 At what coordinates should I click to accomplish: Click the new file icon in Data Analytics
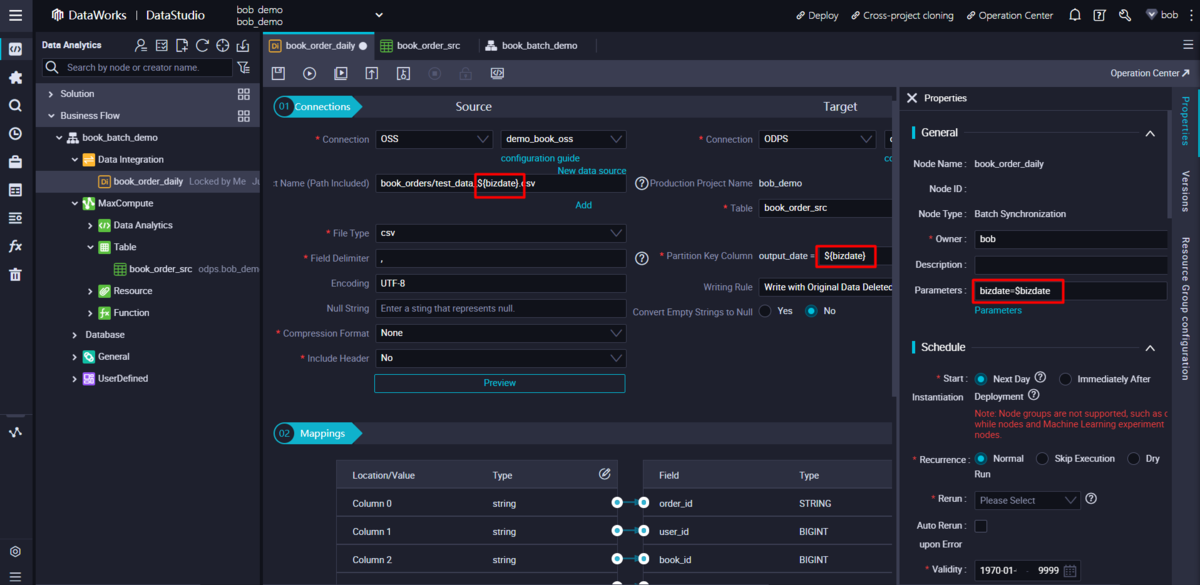click(x=182, y=45)
